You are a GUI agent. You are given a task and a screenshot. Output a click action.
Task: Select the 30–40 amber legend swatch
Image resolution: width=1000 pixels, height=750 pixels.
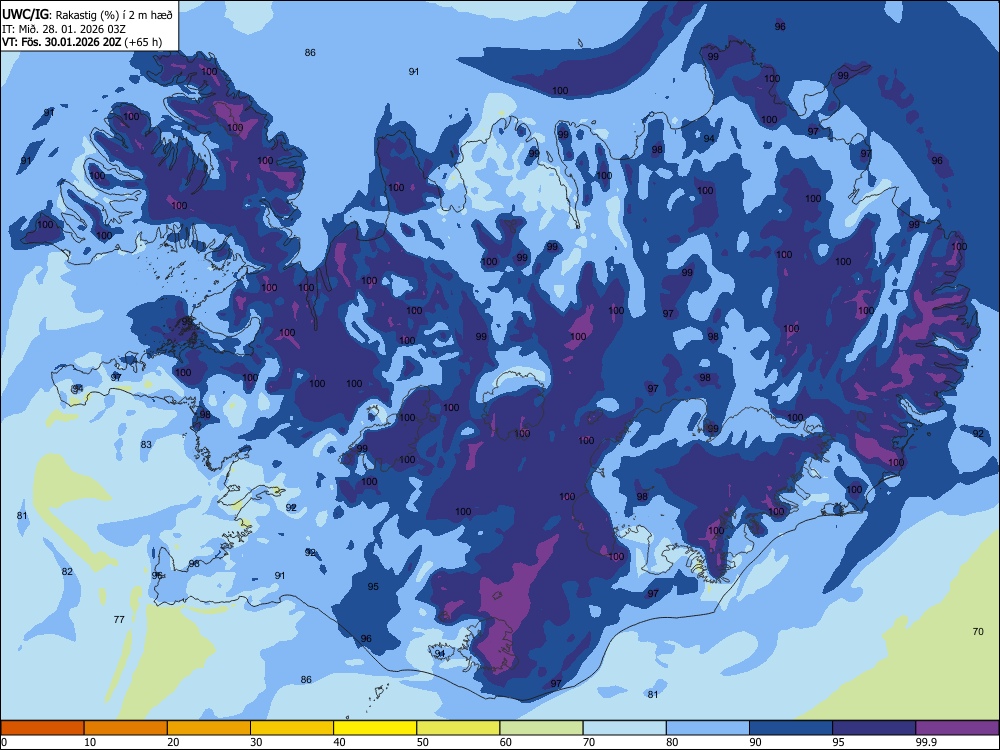point(292,728)
